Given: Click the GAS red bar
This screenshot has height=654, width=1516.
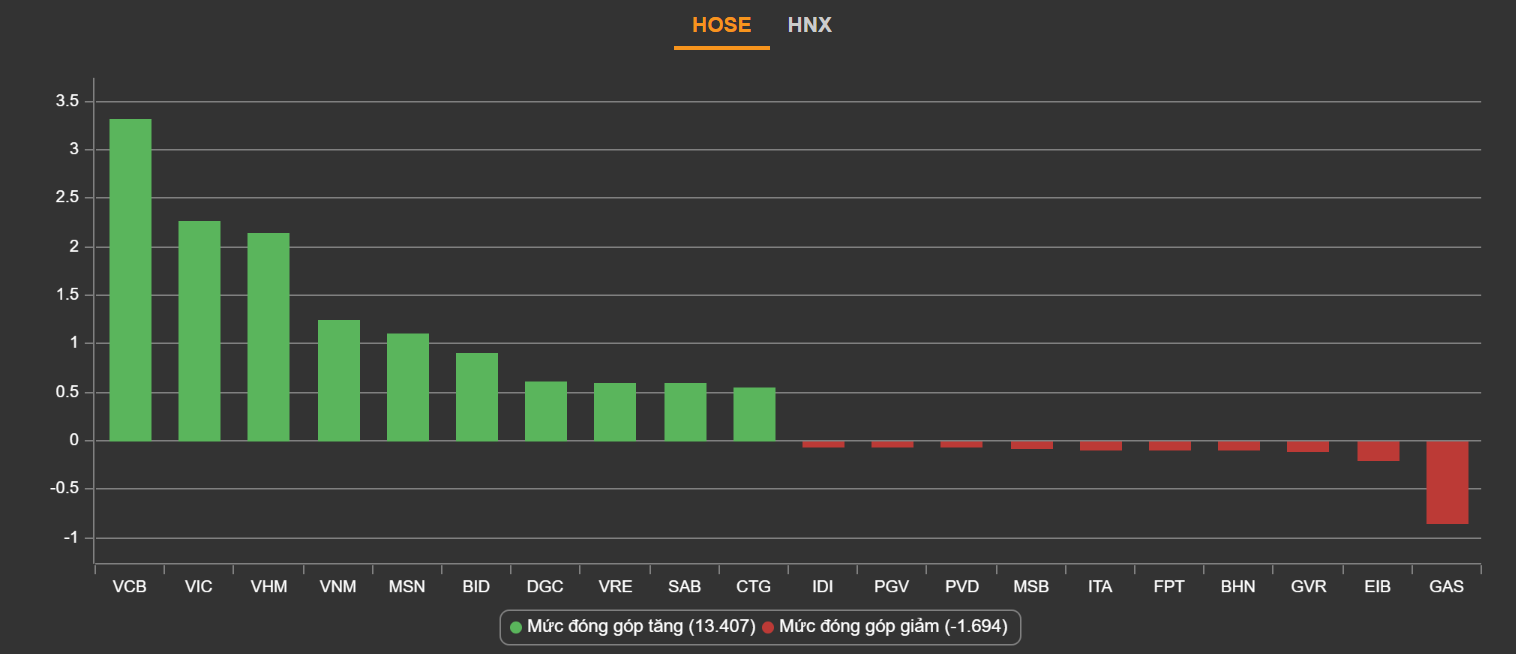Looking at the screenshot, I should 1447,482.
